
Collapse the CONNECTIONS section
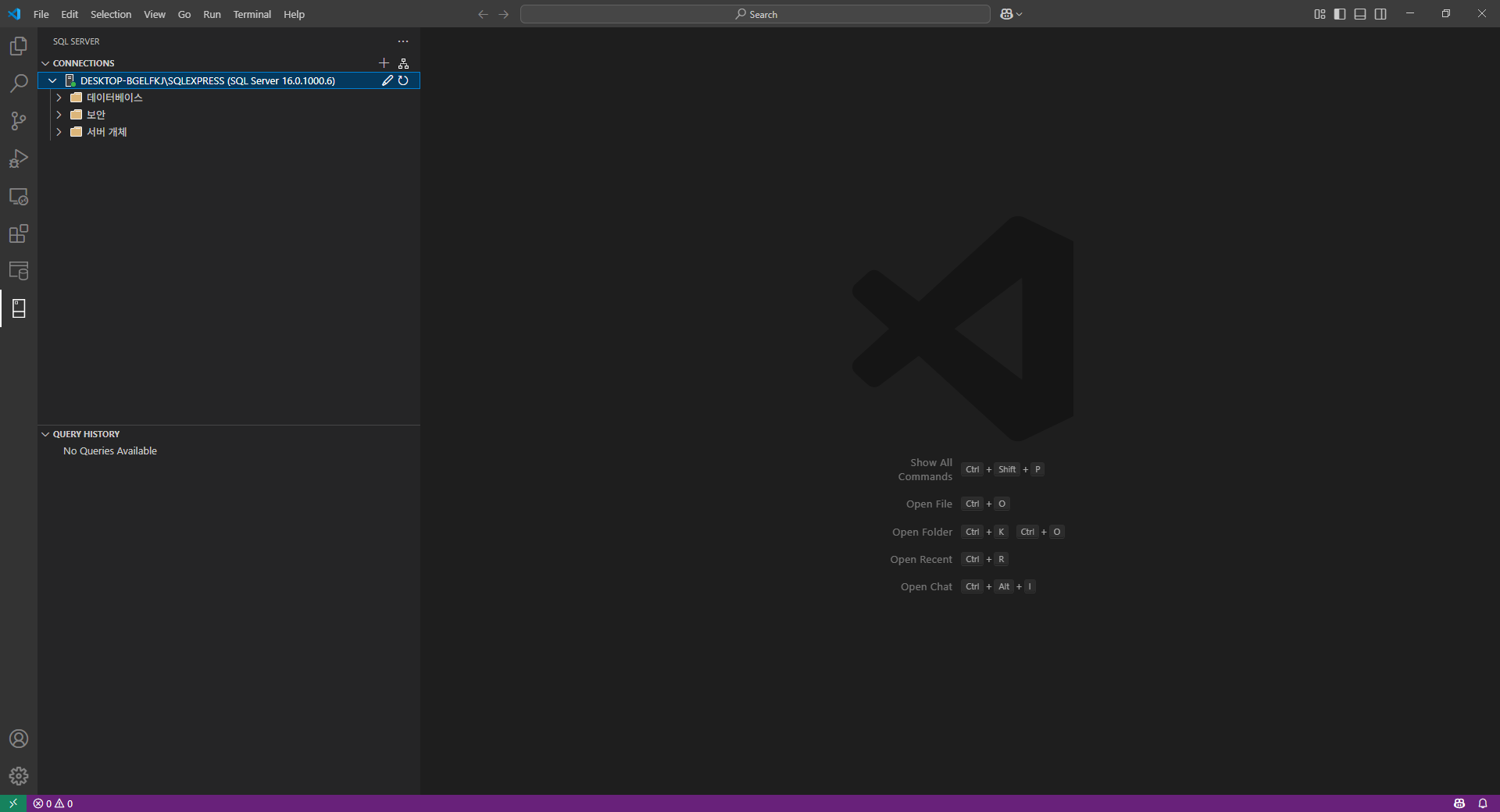(45, 63)
